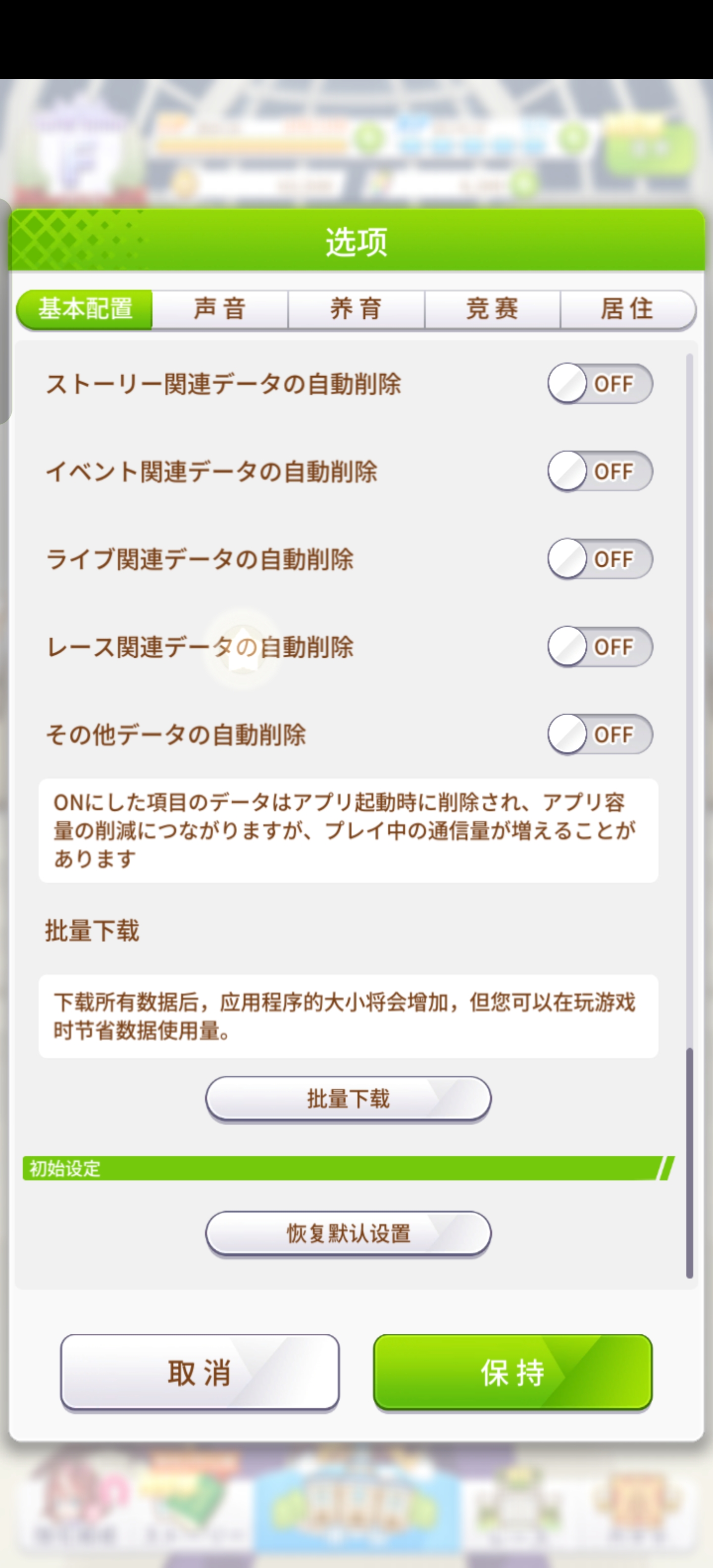Toggle ストーリー関連データの自動削除 switch

[600, 384]
